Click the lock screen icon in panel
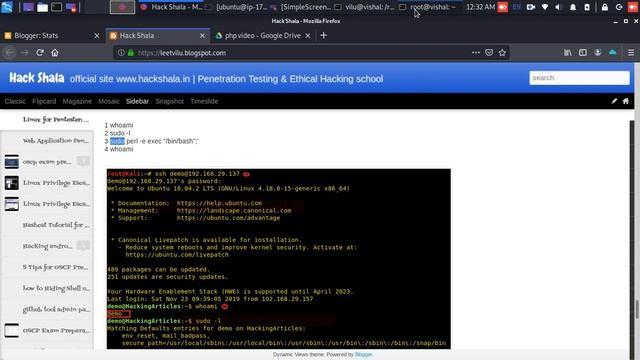The height and width of the screenshot is (360, 640). coord(604,7)
